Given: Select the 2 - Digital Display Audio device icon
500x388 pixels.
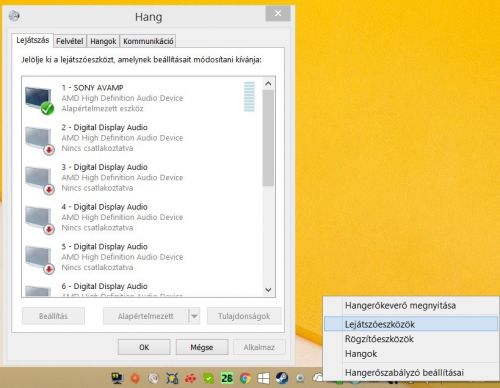Looking at the screenshot, I should (x=39, y=140).
